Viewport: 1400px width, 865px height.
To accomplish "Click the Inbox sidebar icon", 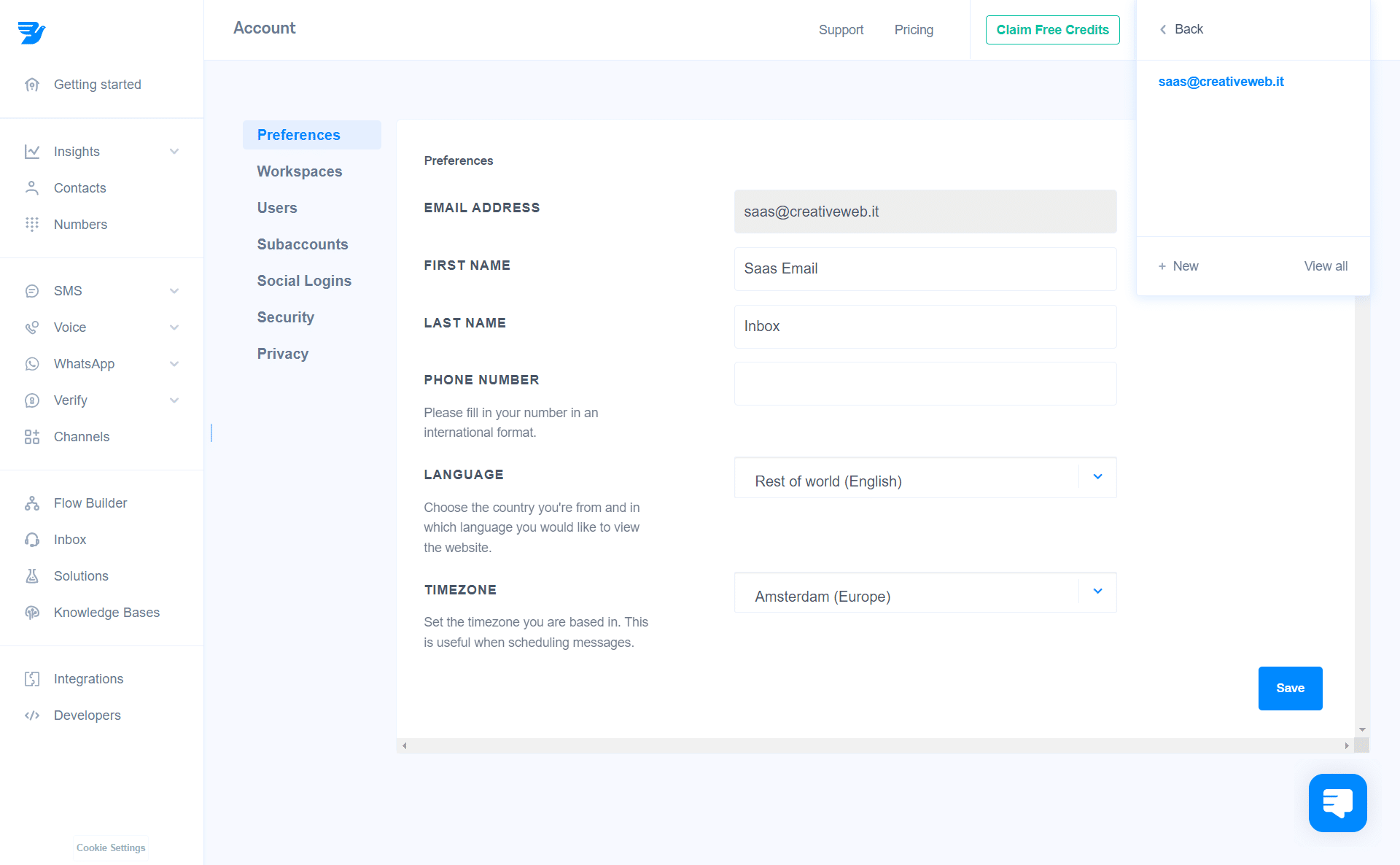I will point(32,539).
